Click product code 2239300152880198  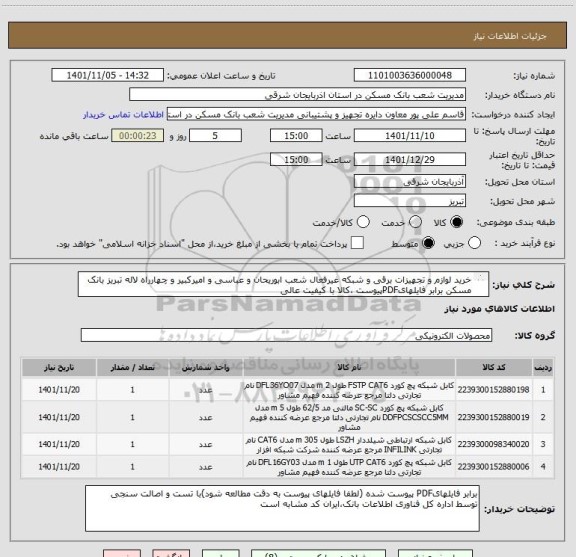(x=493, y=390)
